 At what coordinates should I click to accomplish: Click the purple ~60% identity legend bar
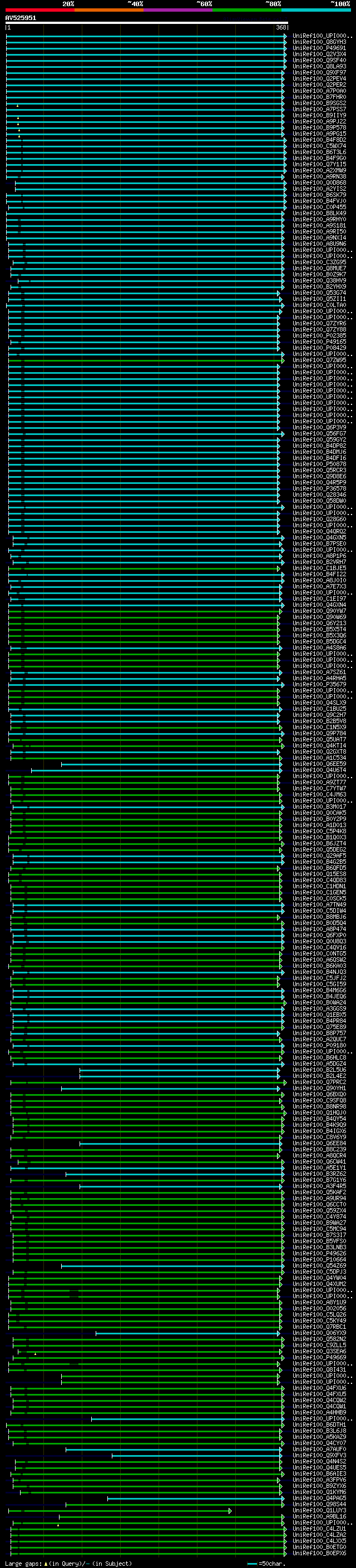click(177, 11)
